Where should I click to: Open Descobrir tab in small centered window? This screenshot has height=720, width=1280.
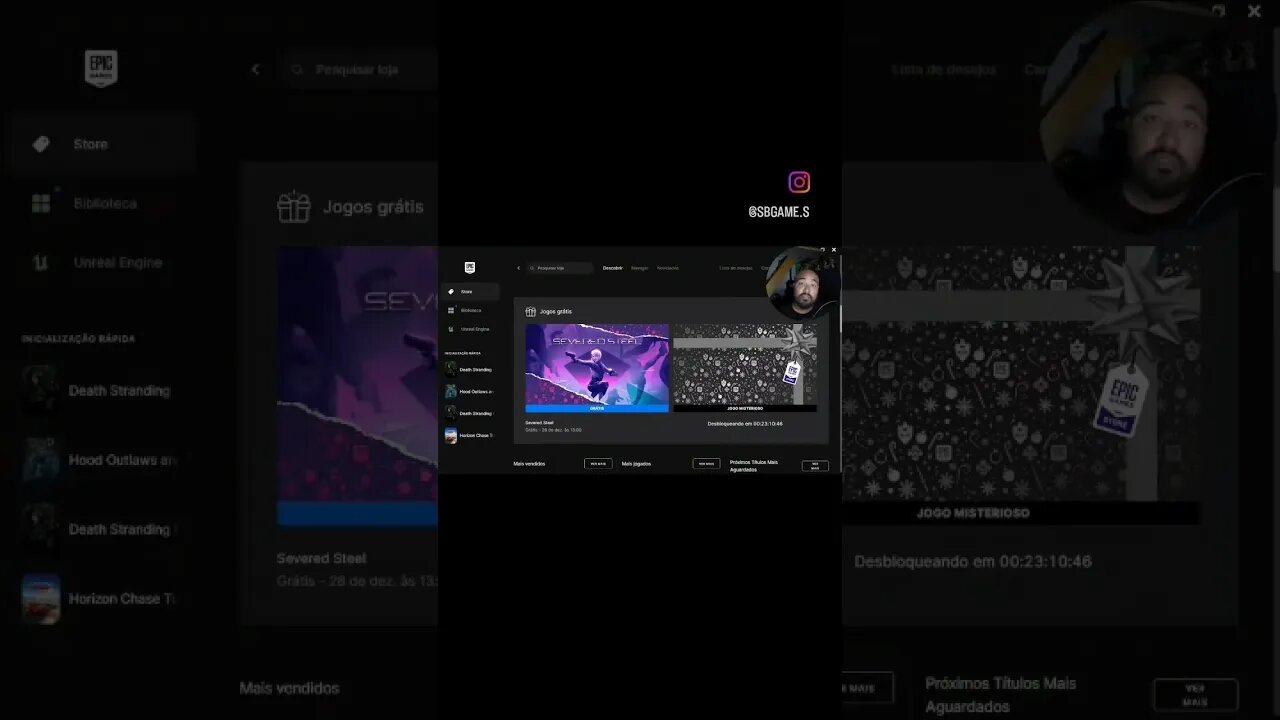click(x=612, y=268)
